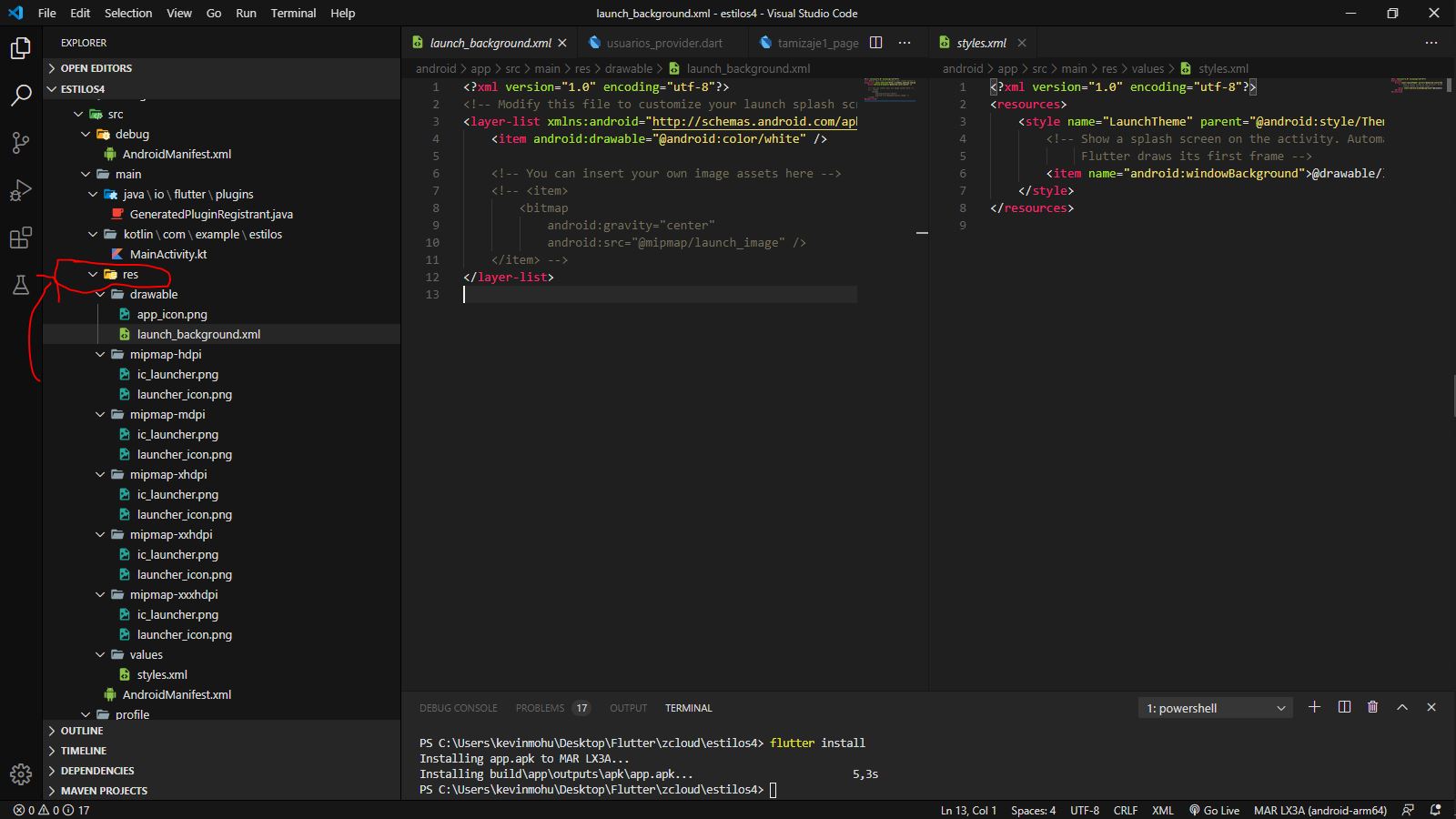Open the Manage gear icon at bottom left
Image resolution: width=1456 pixels, height=819 pixels.
pyautogui.click(x=20, y=774)
